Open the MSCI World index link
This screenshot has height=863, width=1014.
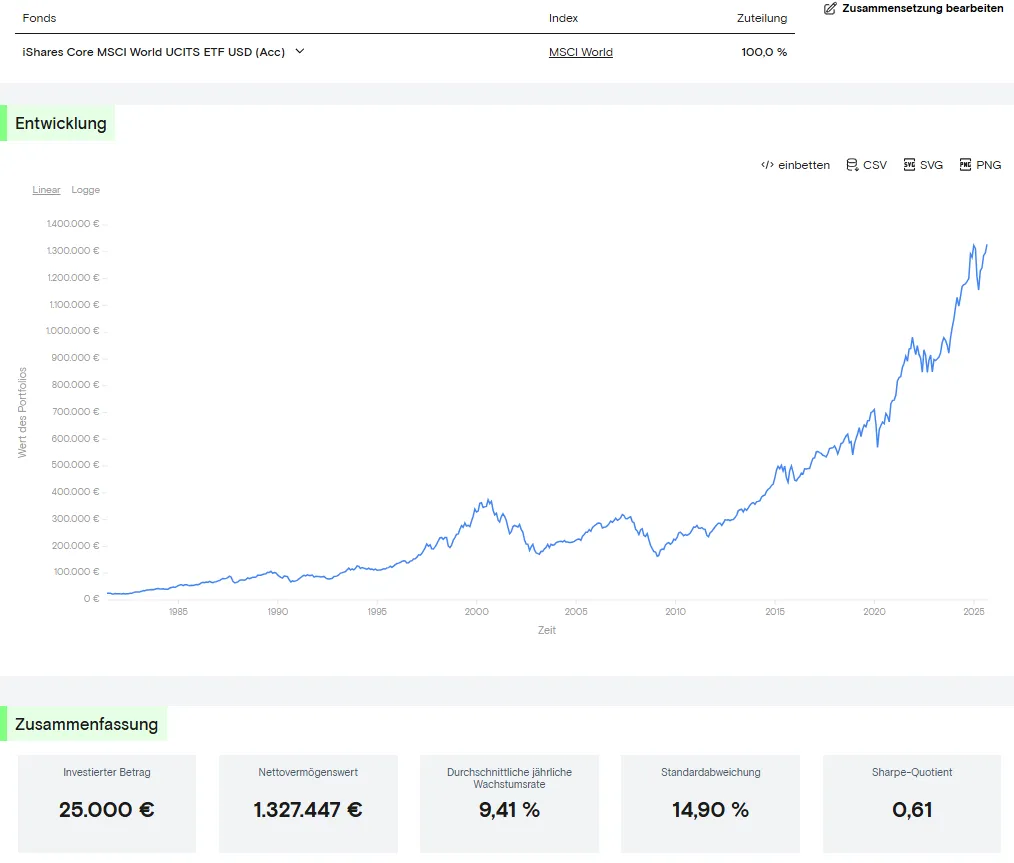point(580,52)
